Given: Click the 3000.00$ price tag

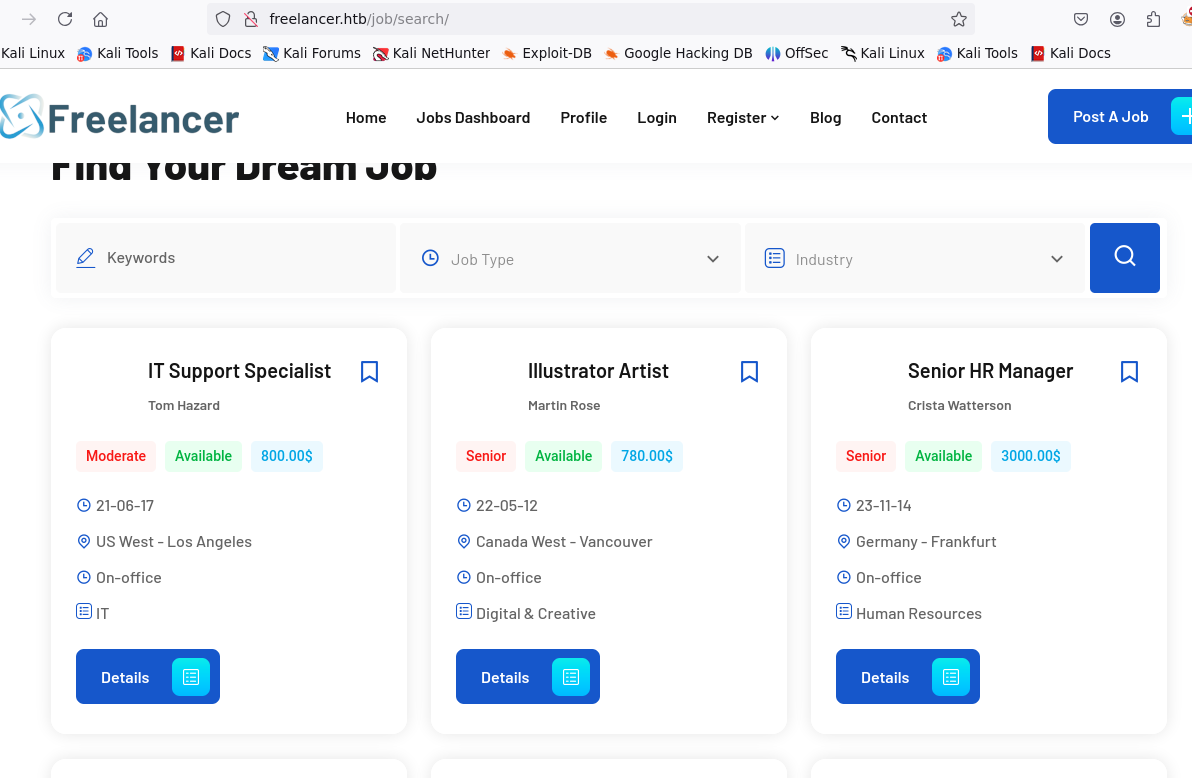Looking at the screenshot, I should [1030, 456].
